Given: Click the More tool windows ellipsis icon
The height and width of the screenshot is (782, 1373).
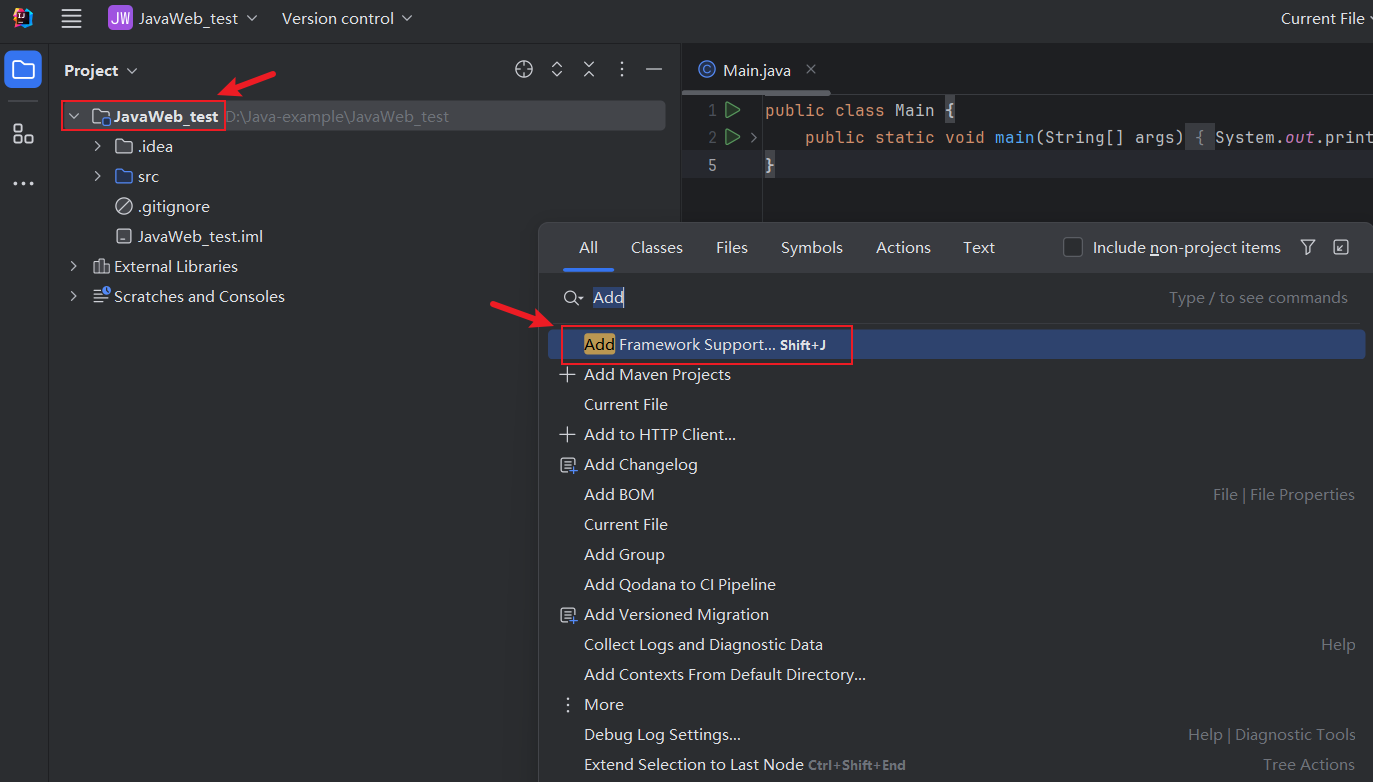Looking at the screenshot, I should pyautogui.click(x=22, y=183).
